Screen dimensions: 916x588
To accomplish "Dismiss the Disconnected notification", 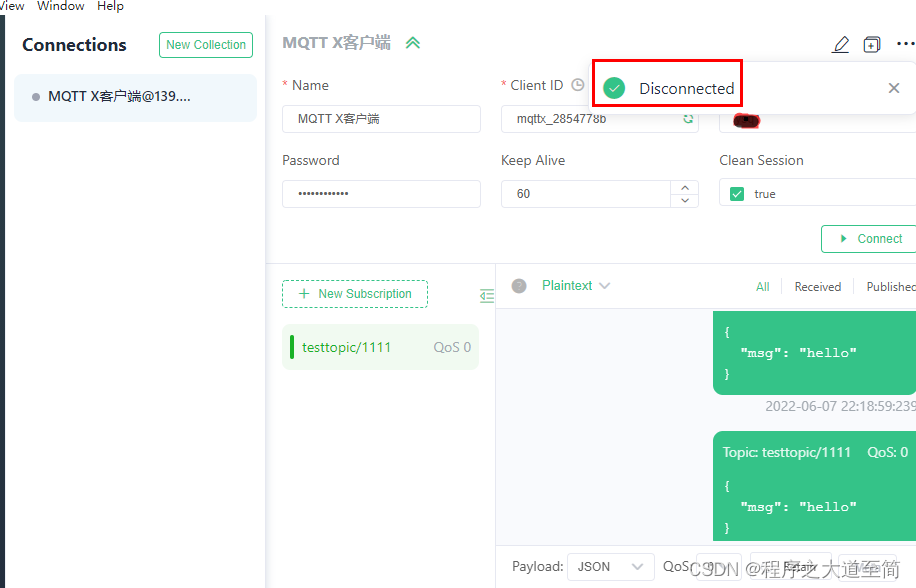I will [x=894, y=88].
